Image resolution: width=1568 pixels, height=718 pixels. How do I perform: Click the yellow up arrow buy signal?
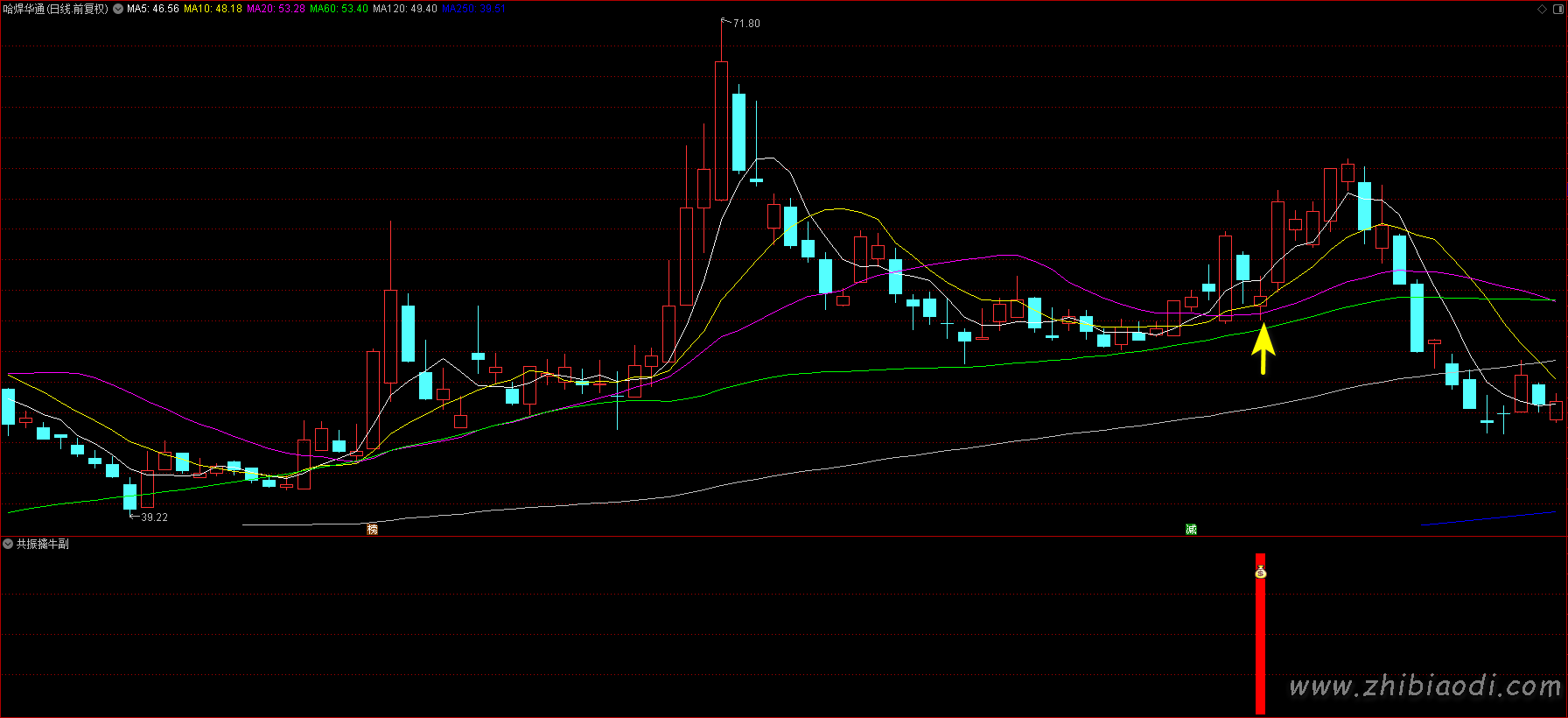point(1263,348)
